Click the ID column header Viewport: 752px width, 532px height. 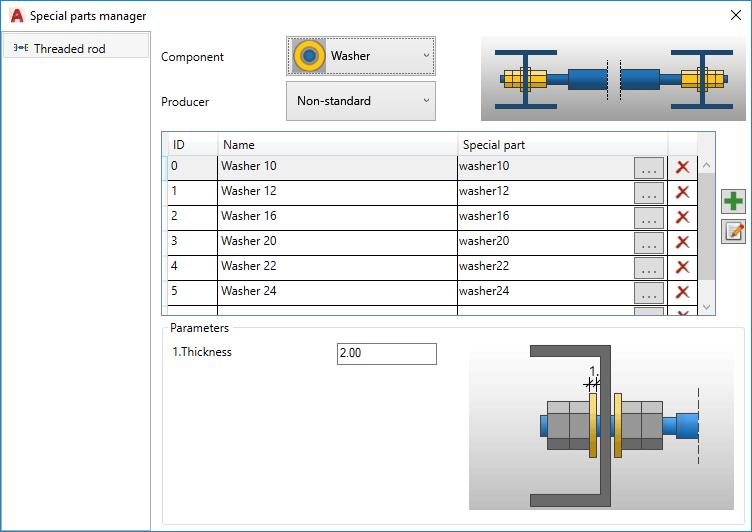click(x=192, y=144)
